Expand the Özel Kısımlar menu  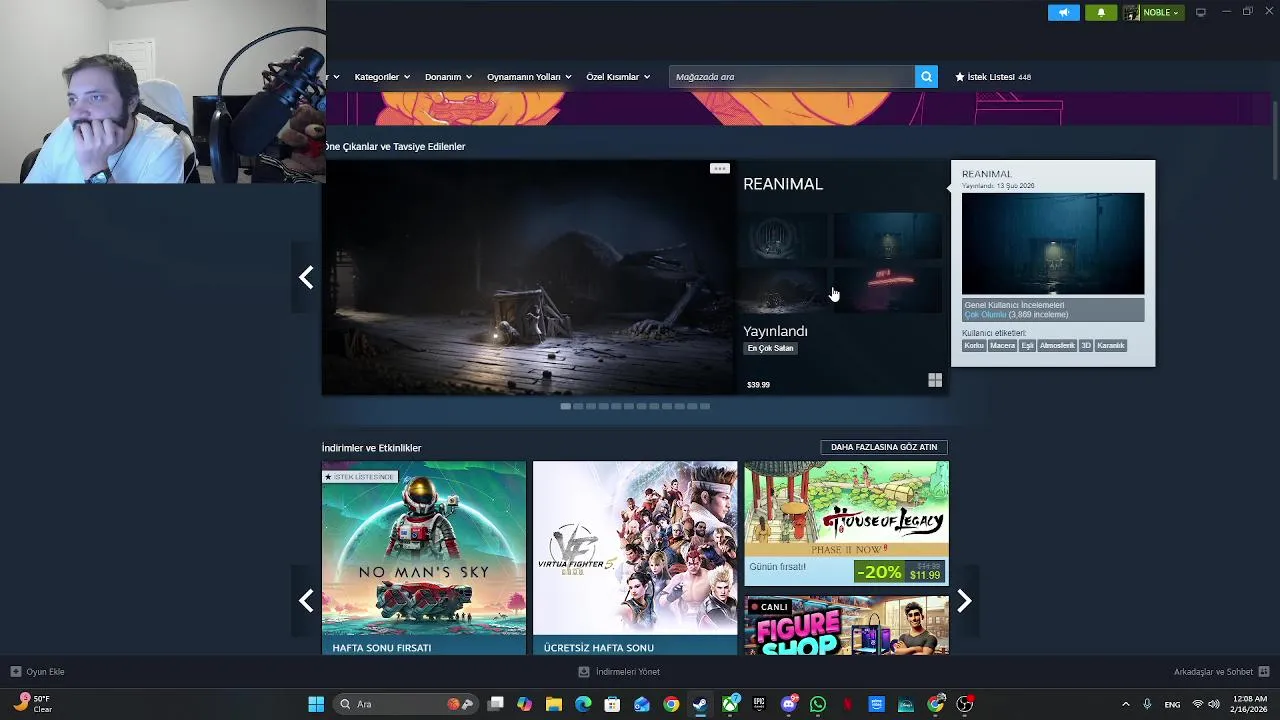tap(618, 77)
